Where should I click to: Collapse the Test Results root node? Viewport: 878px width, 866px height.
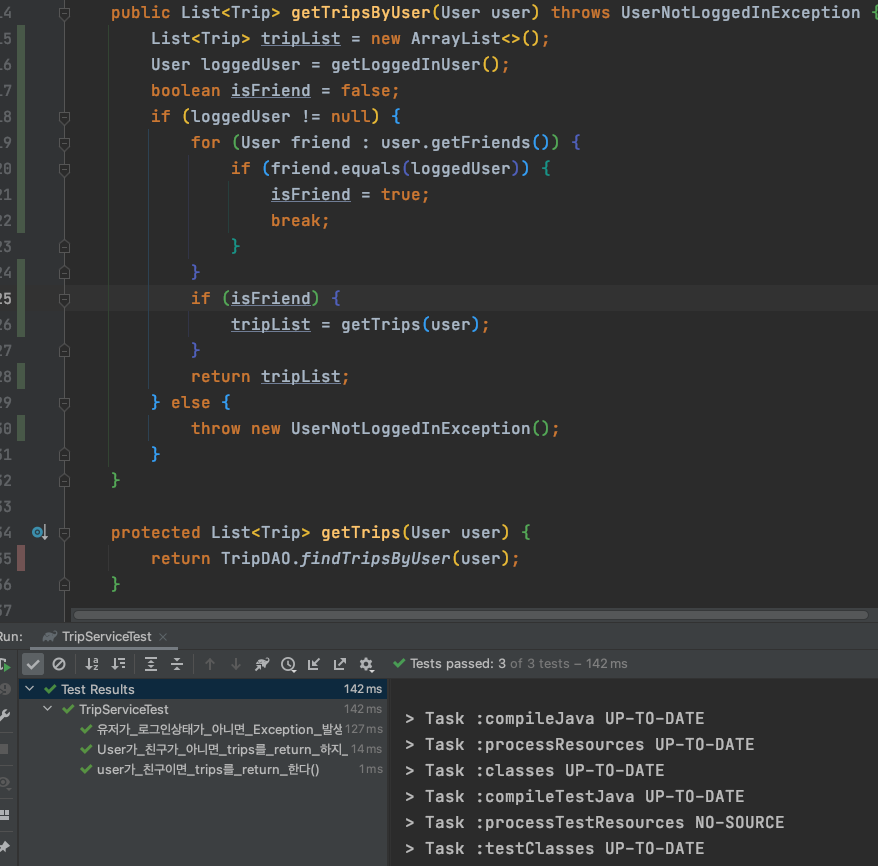coord(30,689)
